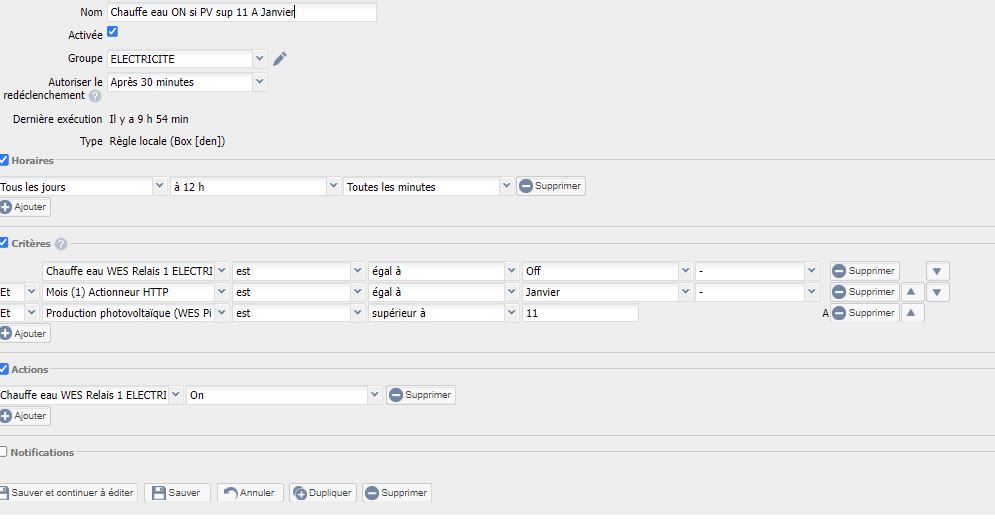Click the Nom text field
The width and height of the screenshot is (995, 519).
(x=242, y=12)
